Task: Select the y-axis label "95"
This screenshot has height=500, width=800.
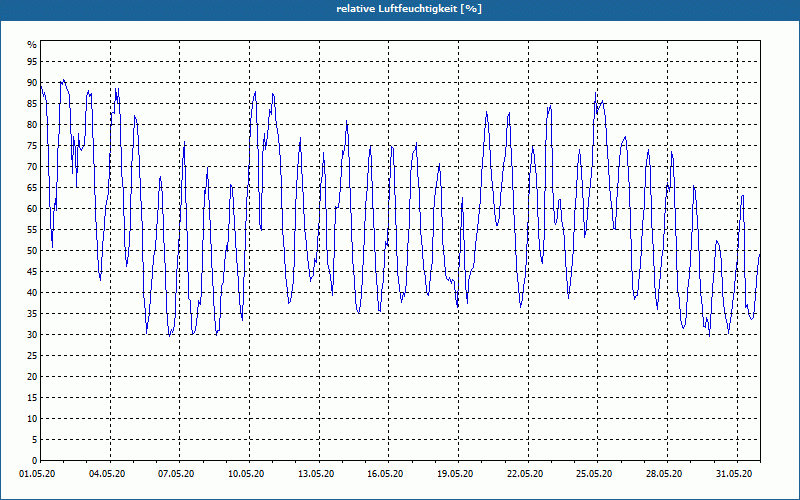Action: [x=32, y=62]
